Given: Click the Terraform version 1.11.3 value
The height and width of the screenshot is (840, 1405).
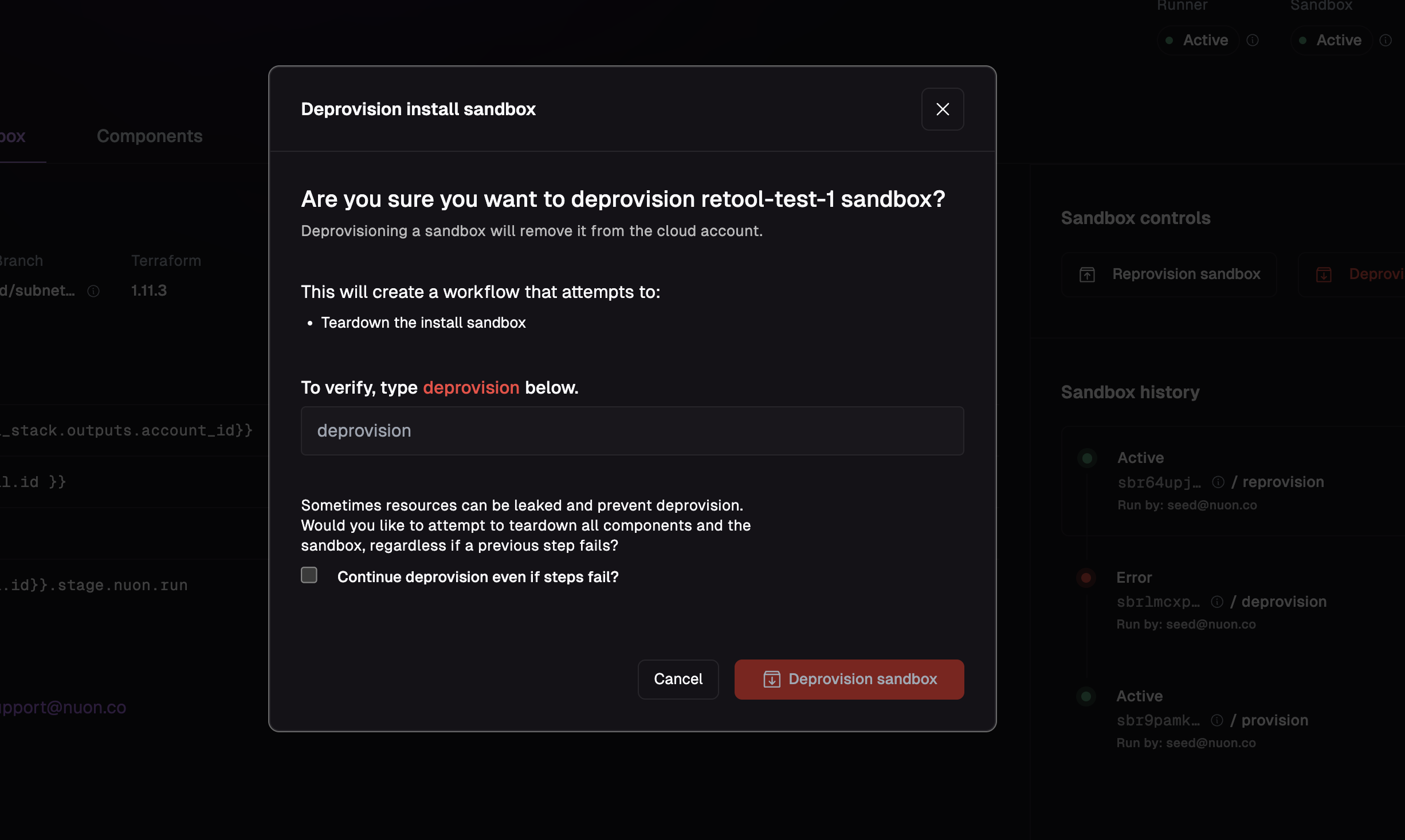Looking at the screenshot, I should 149,291.
